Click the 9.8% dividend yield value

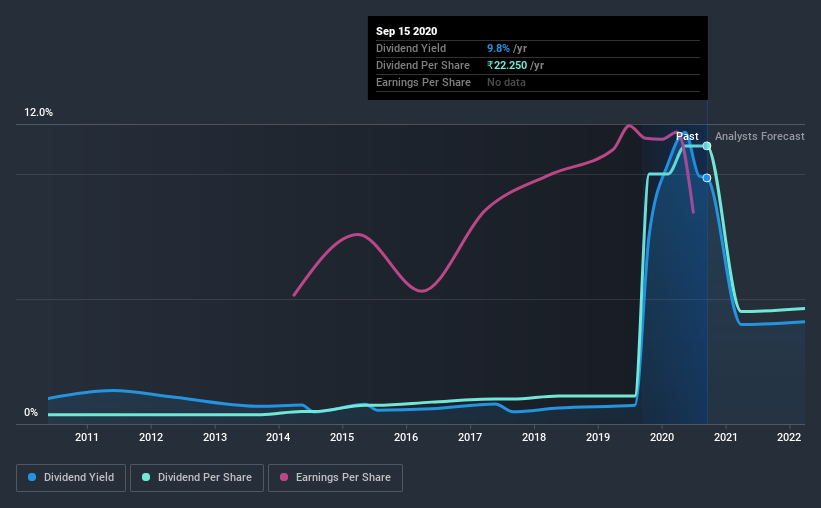pyautogui.click(x=498, y=48)
